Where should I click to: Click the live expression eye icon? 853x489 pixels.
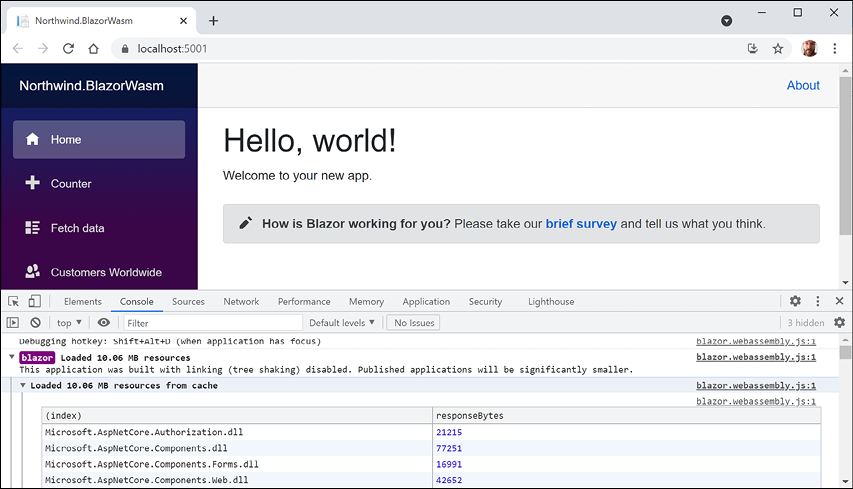(104, 323)
